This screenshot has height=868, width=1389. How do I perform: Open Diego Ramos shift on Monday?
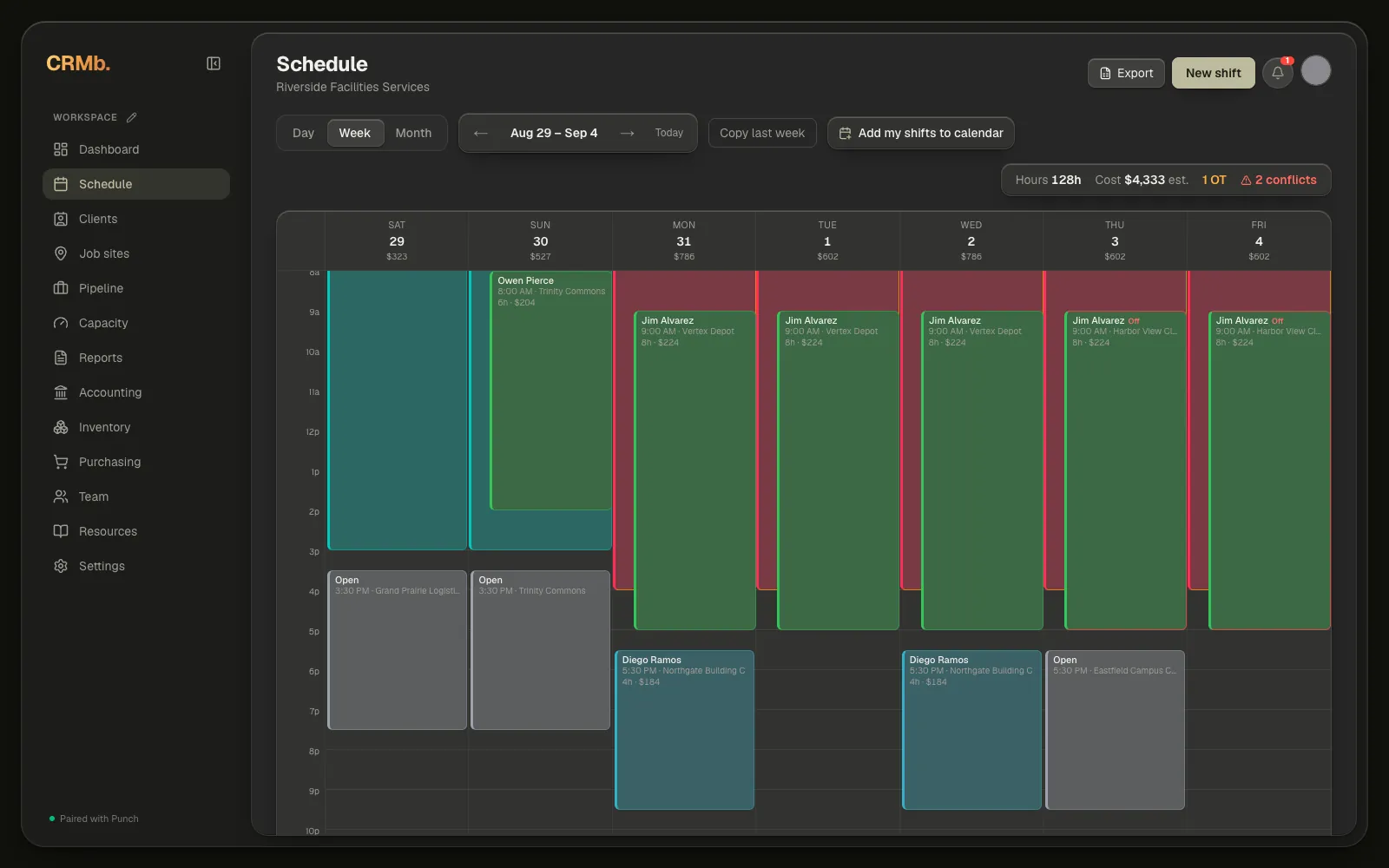coord(684,730)
